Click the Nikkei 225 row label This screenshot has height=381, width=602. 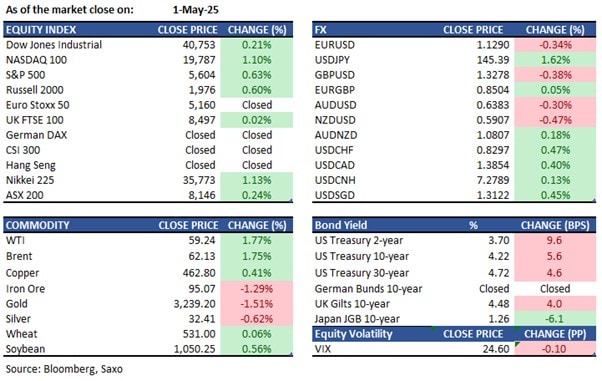pyautogui.click(x=30, y=180)
